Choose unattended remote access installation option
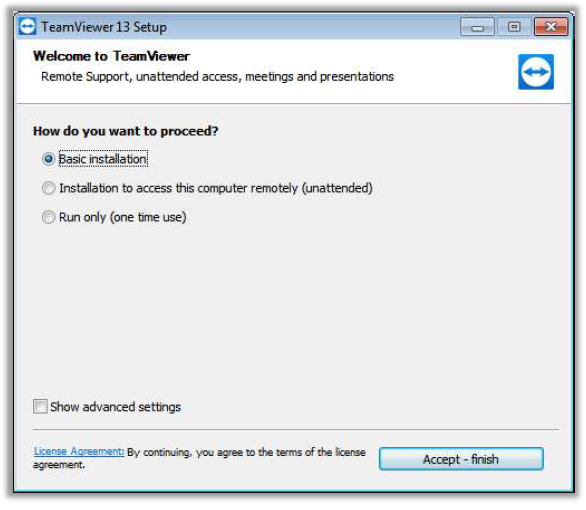586x510 pixels. tap(48, 188)
